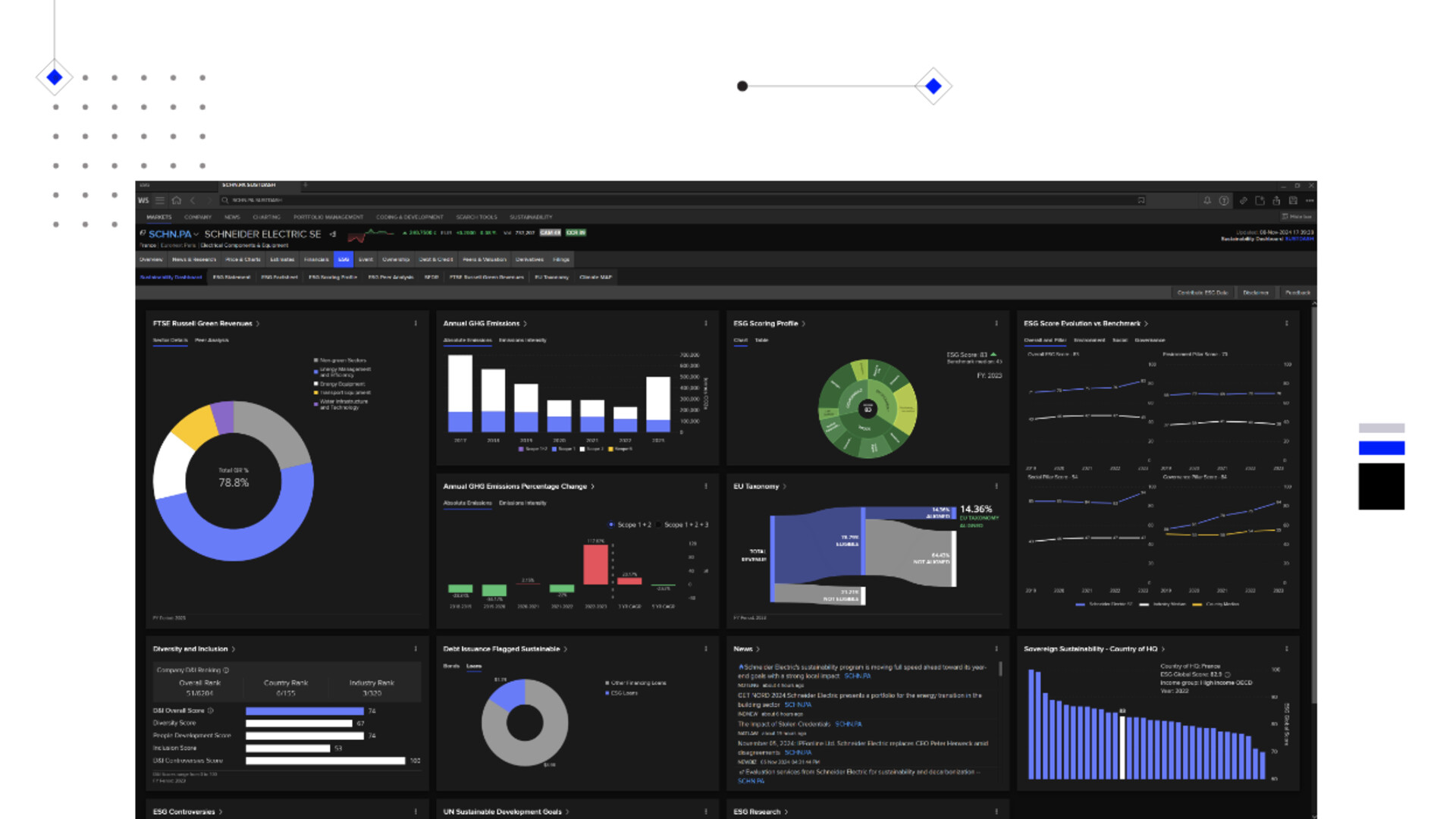Open the SCHN.PA ticker dropdown
This screenshot has height=819, width=1456.
tap(196, 234)
